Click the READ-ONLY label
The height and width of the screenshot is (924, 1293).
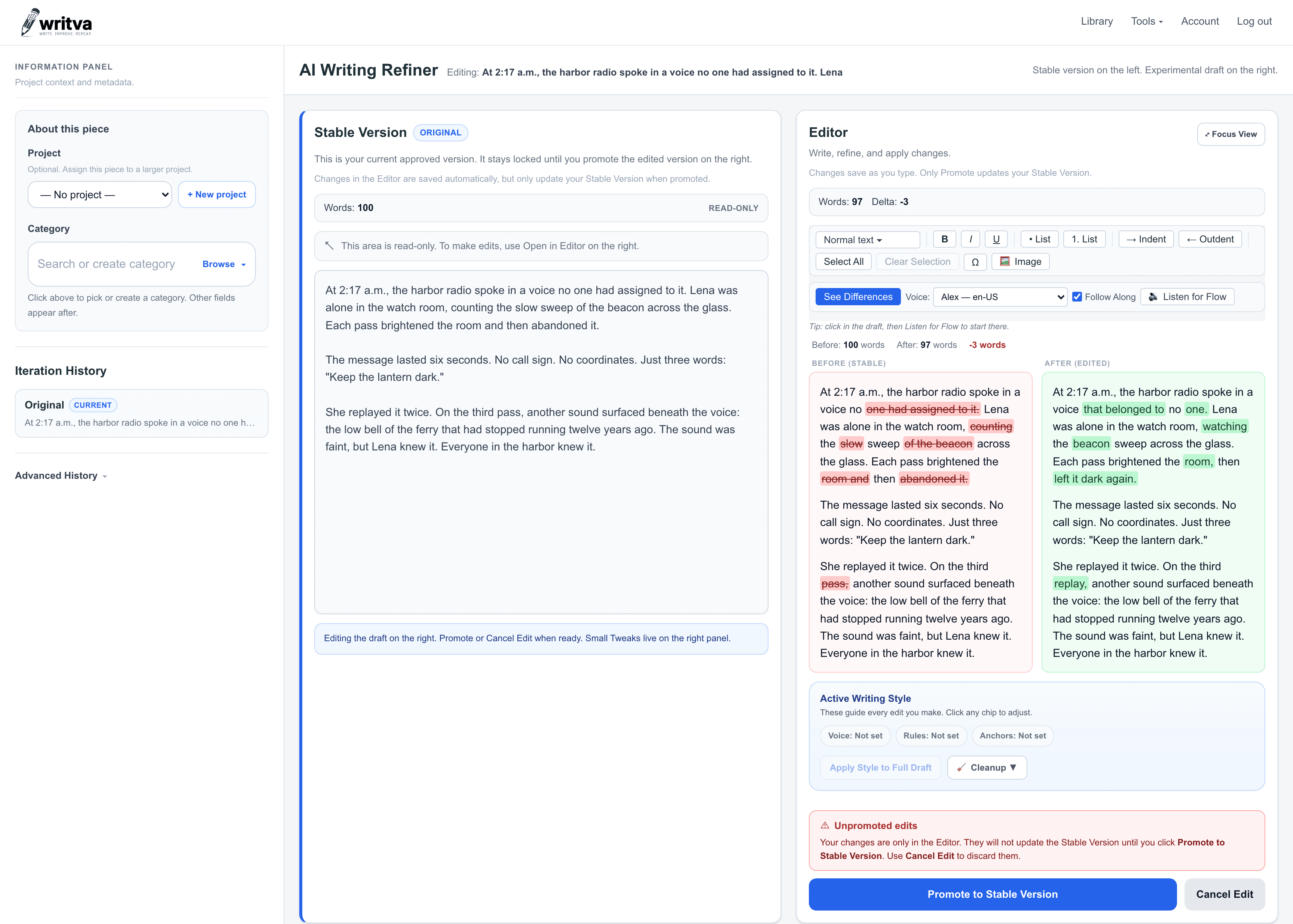click(x=733, y=208)
